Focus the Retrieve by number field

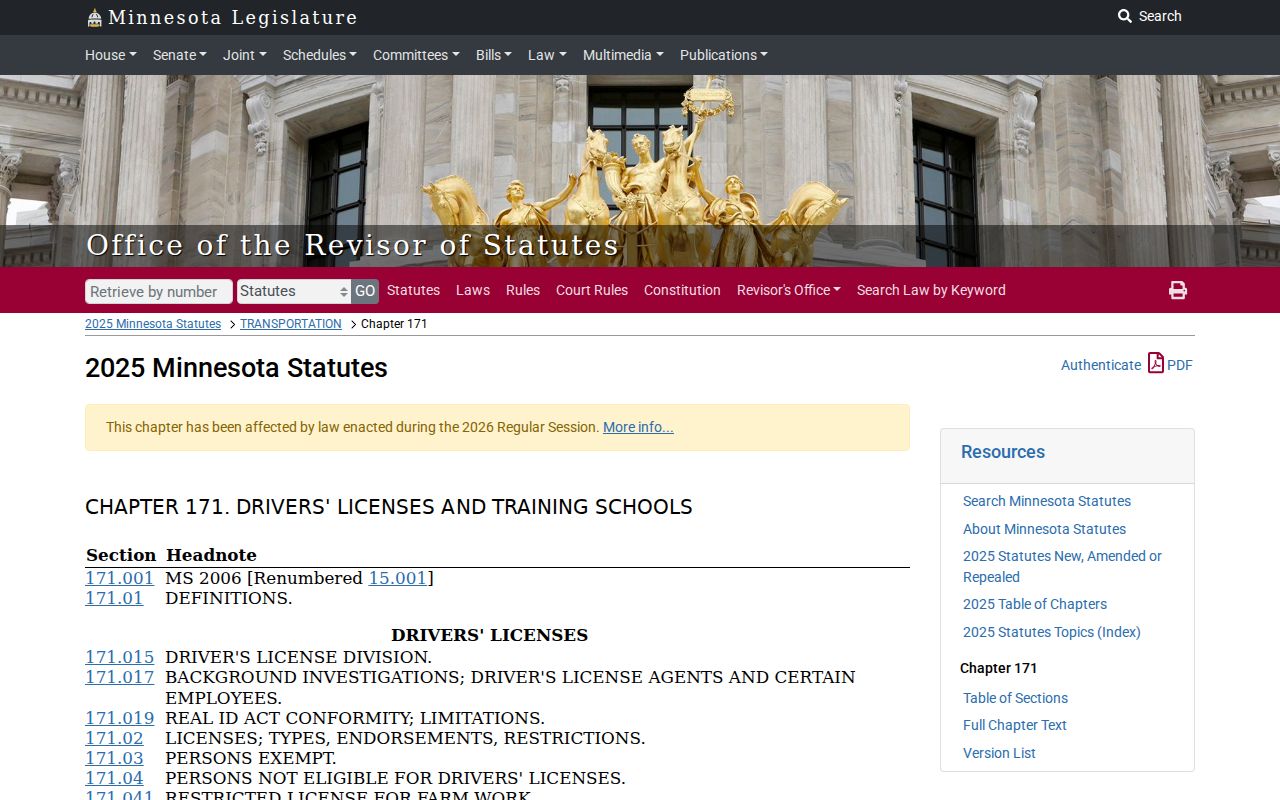pyautogui.click(x=159, y=291)
